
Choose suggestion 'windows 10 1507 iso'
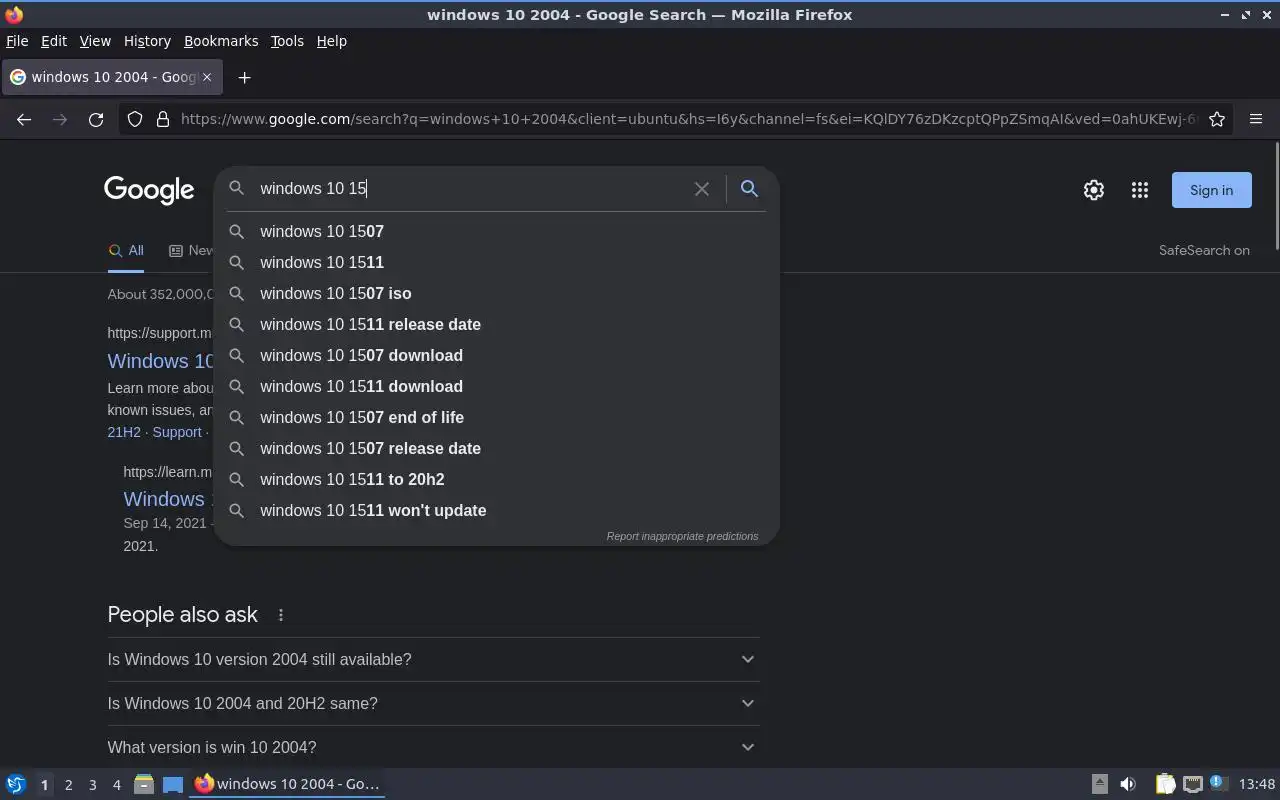point(496,293)
